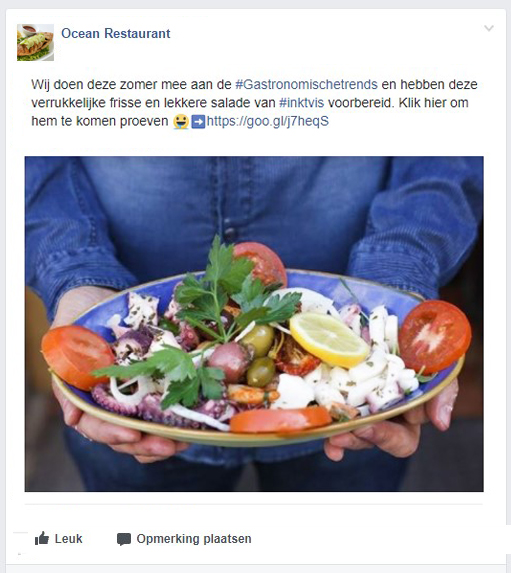Click the Leuk label
Screen dimensions: 511x573
[x=68, y=539]
